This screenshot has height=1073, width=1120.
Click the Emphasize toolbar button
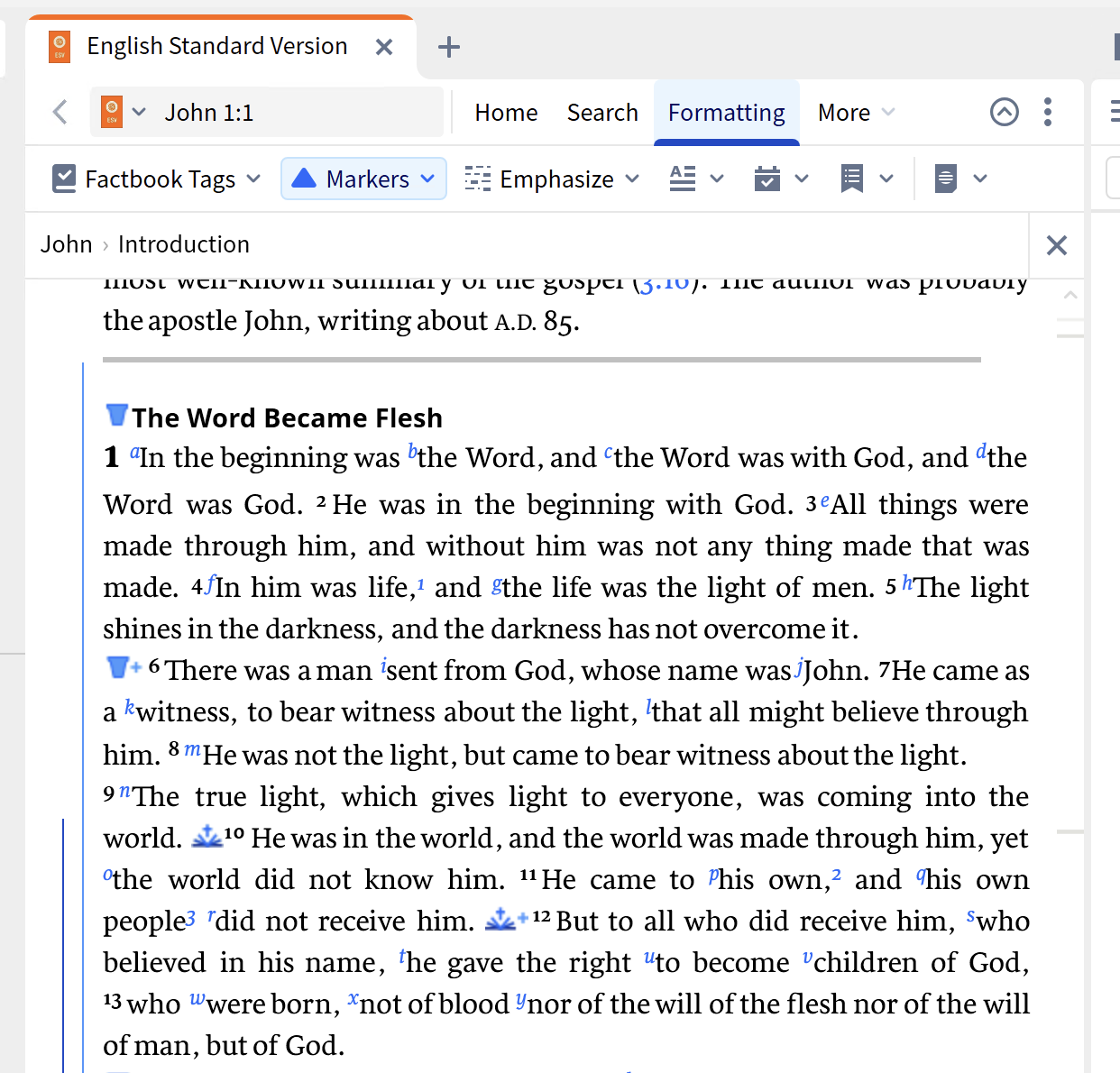(538, 179)
